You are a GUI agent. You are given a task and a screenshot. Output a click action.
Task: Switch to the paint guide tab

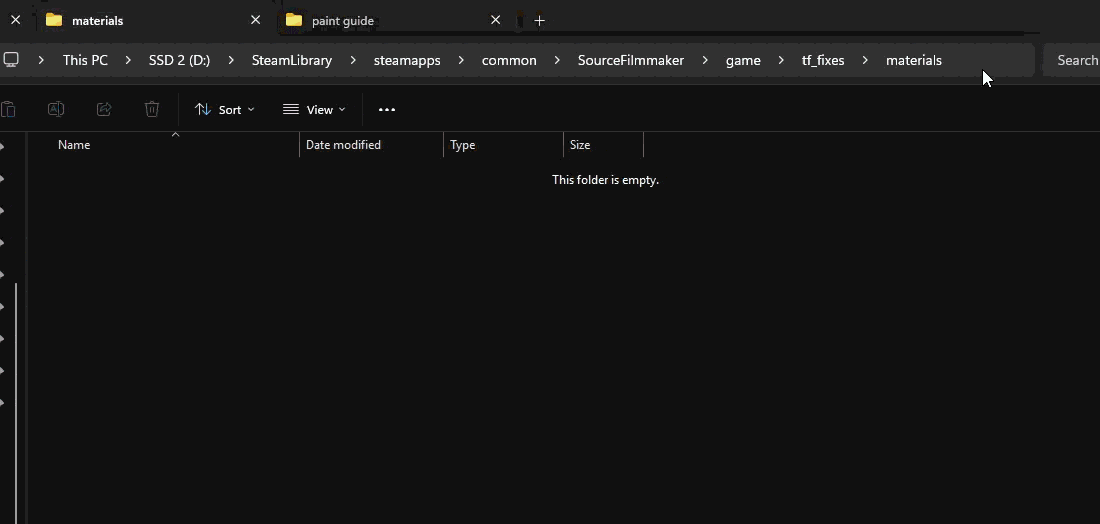pyautogui.click(x=343, y=20)
